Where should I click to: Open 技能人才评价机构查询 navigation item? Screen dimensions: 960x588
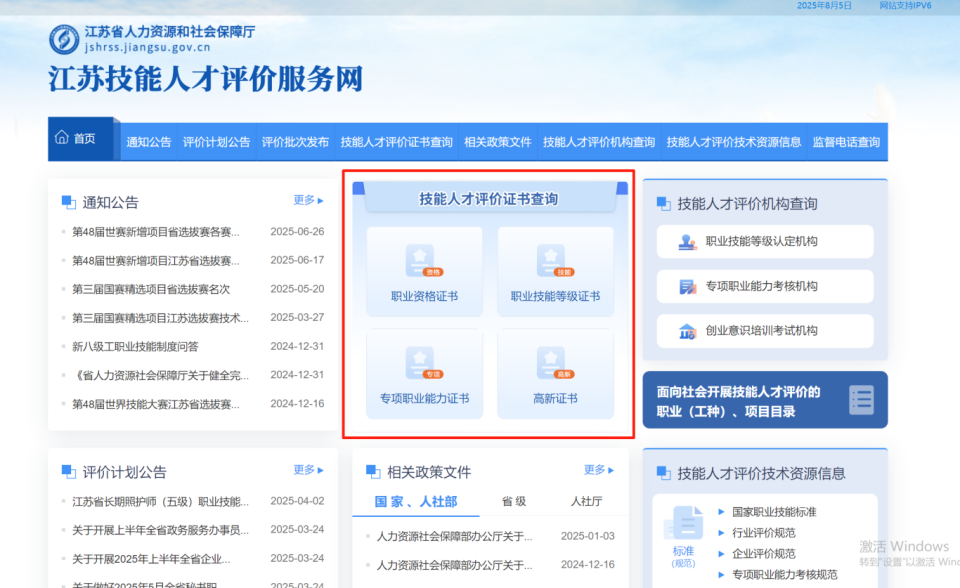599,142
